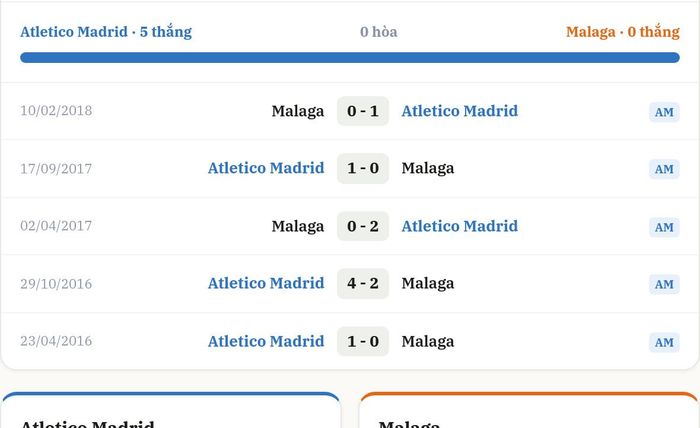Click the Malaga 0 thắng header
The width and height of the screenshot is (700, 428).
coord(623,32)
